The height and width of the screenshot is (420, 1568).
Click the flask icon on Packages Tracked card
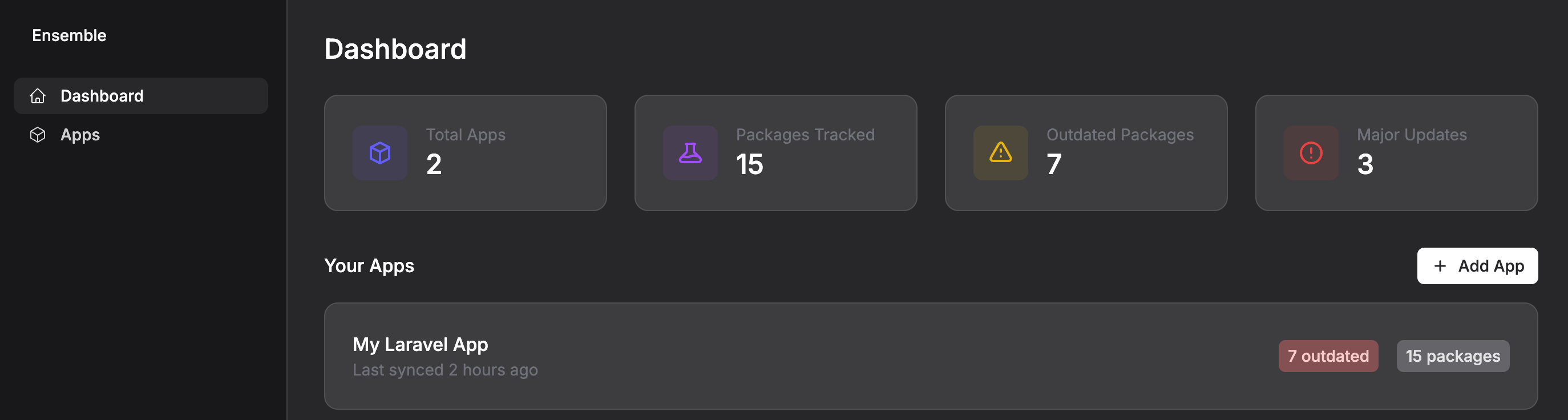(x=690, y=153)
